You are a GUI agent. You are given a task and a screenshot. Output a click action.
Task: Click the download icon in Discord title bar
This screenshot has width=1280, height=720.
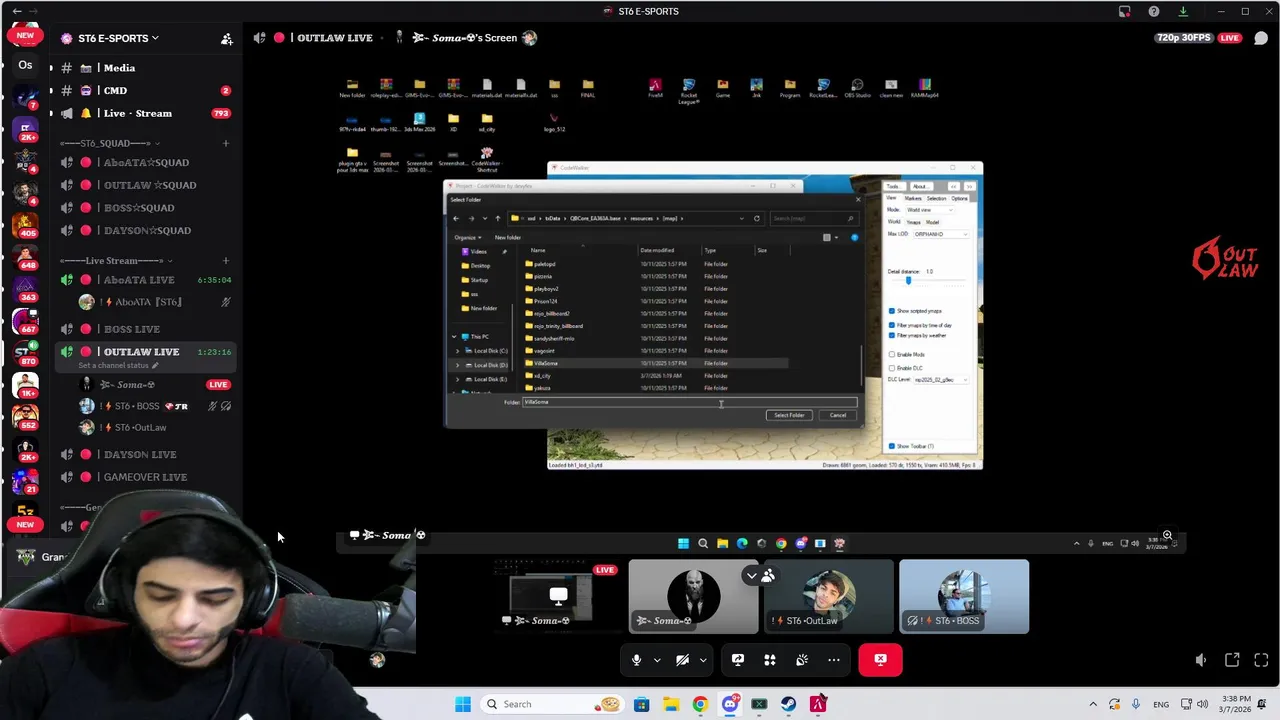pyautogui.click(x=1183, y=12)
